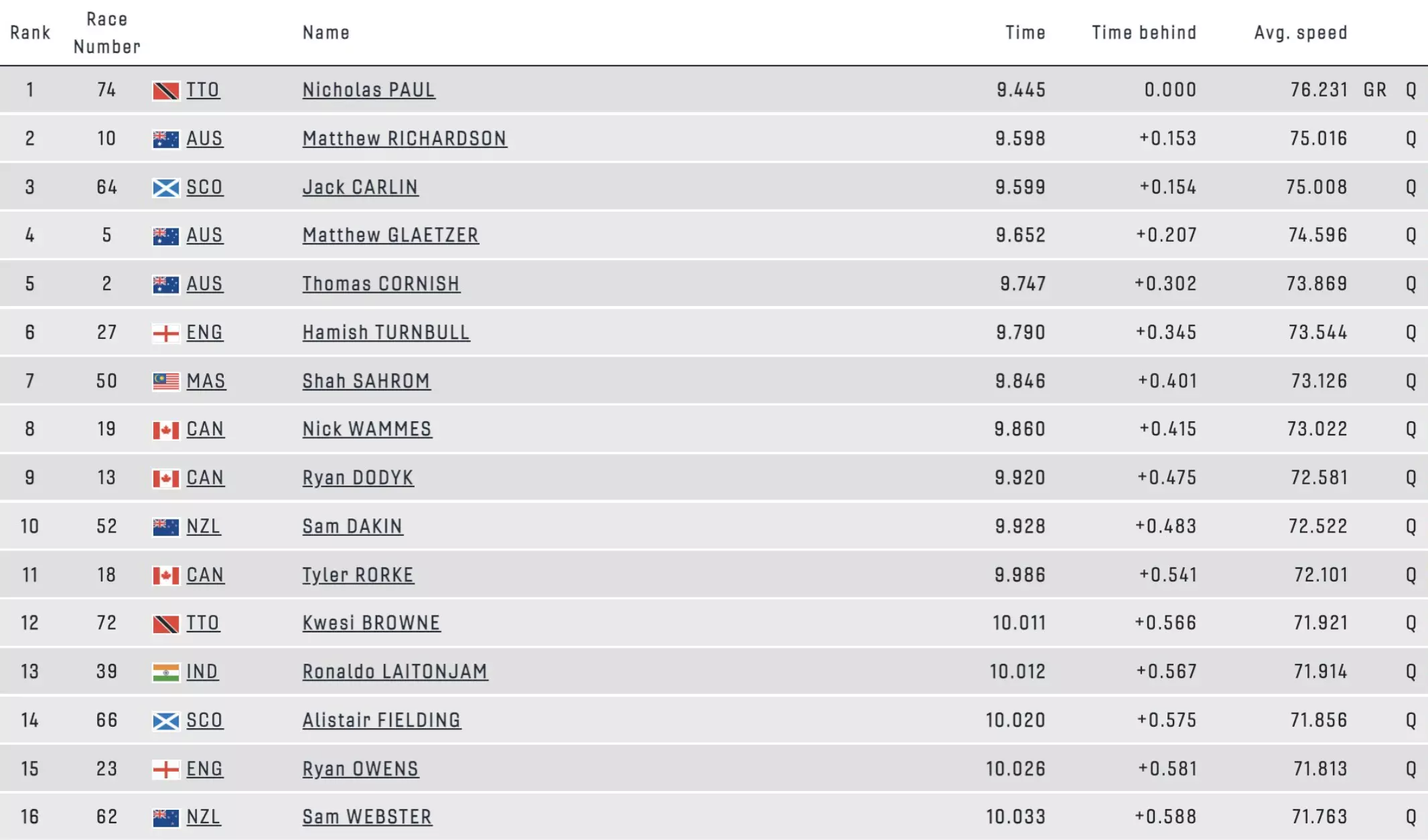
Task: Click the Avg. speed column header
Action: 1300,33
